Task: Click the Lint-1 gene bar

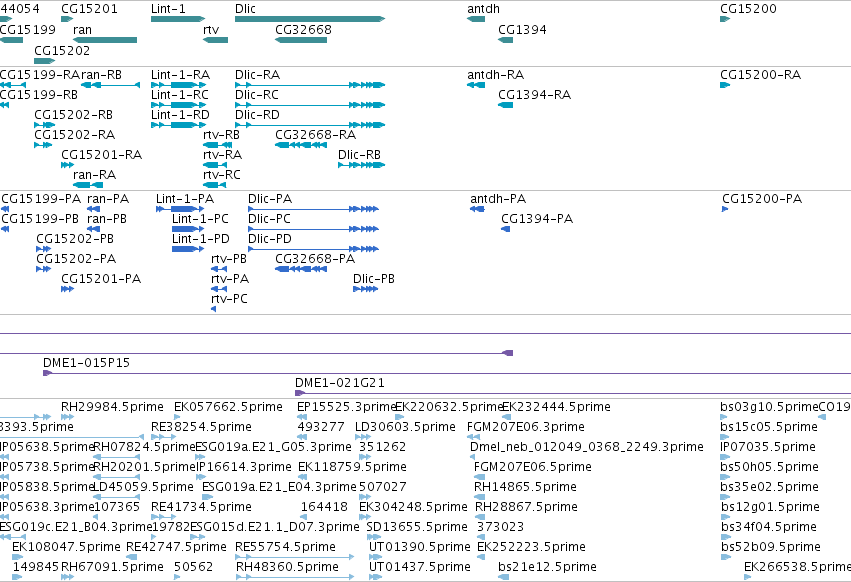Action: click(178, 19)
